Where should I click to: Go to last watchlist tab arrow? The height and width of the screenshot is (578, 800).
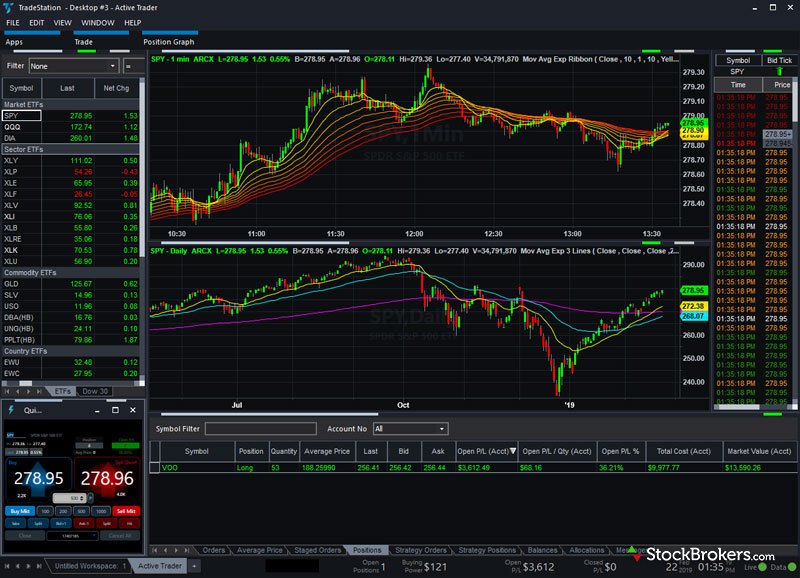pyautogui.click(x=39, y=391)
